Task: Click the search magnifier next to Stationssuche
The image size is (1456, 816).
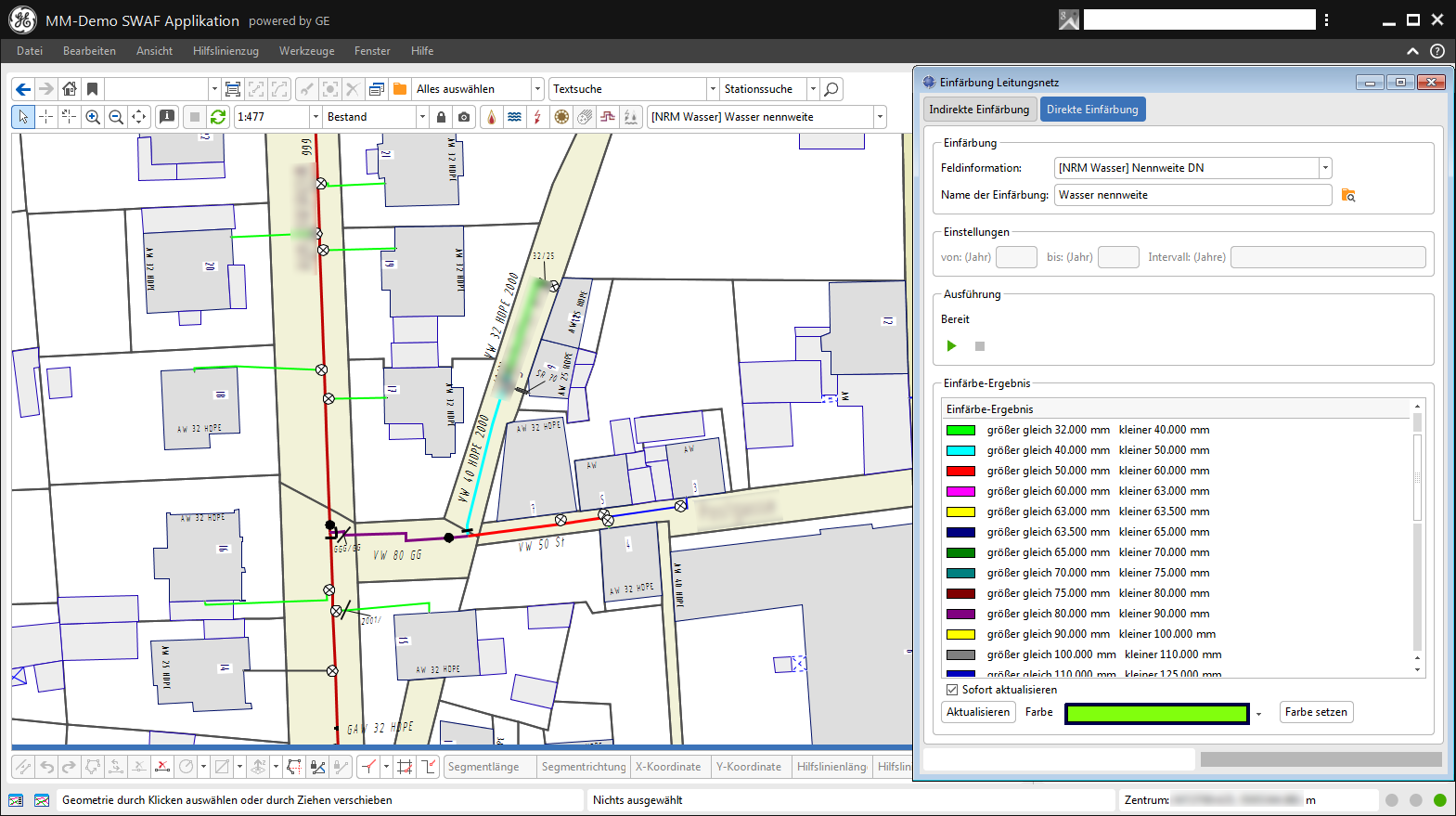Action: 831,89
